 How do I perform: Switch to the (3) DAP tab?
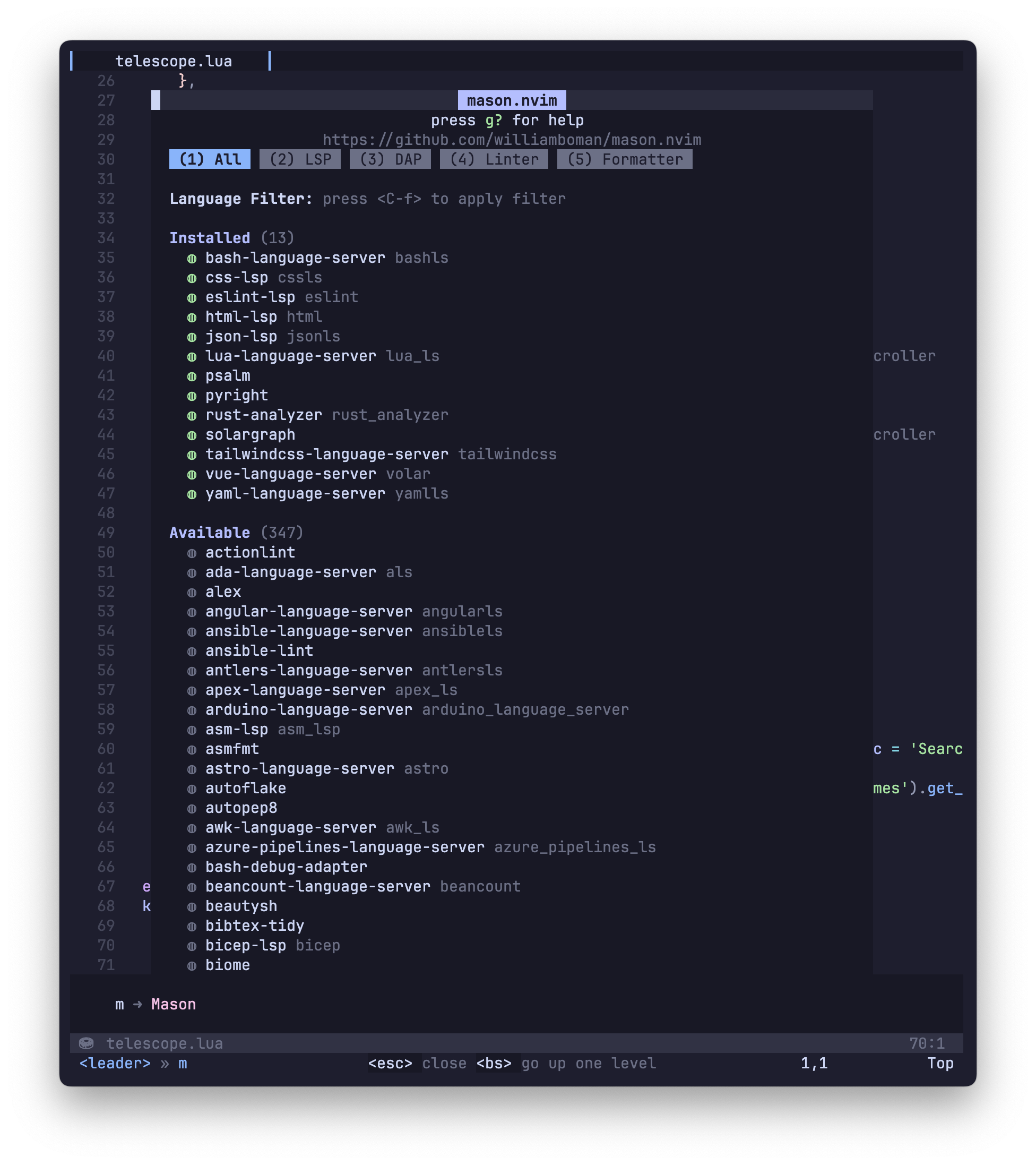coord(390,159)
